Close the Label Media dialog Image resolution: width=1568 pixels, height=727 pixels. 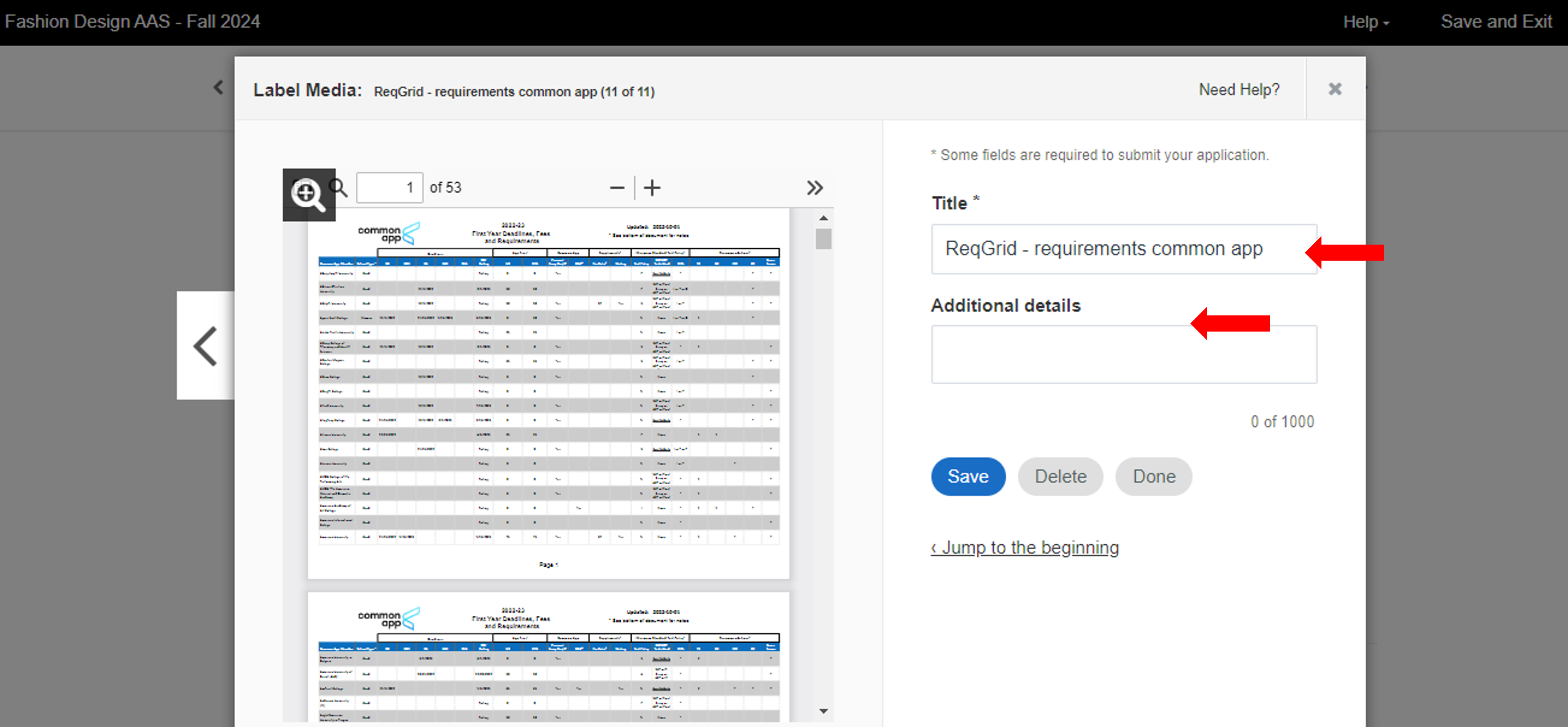(1334, 89)
